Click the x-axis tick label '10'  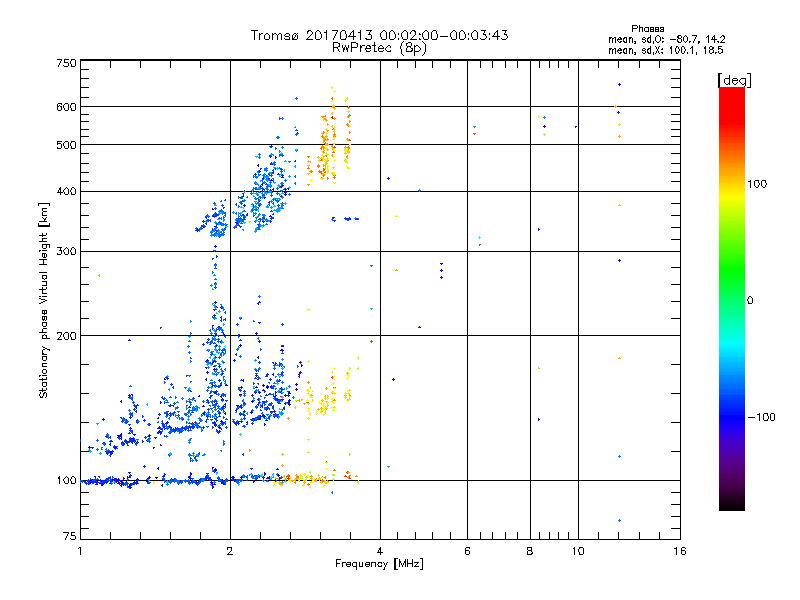[578, 551]
